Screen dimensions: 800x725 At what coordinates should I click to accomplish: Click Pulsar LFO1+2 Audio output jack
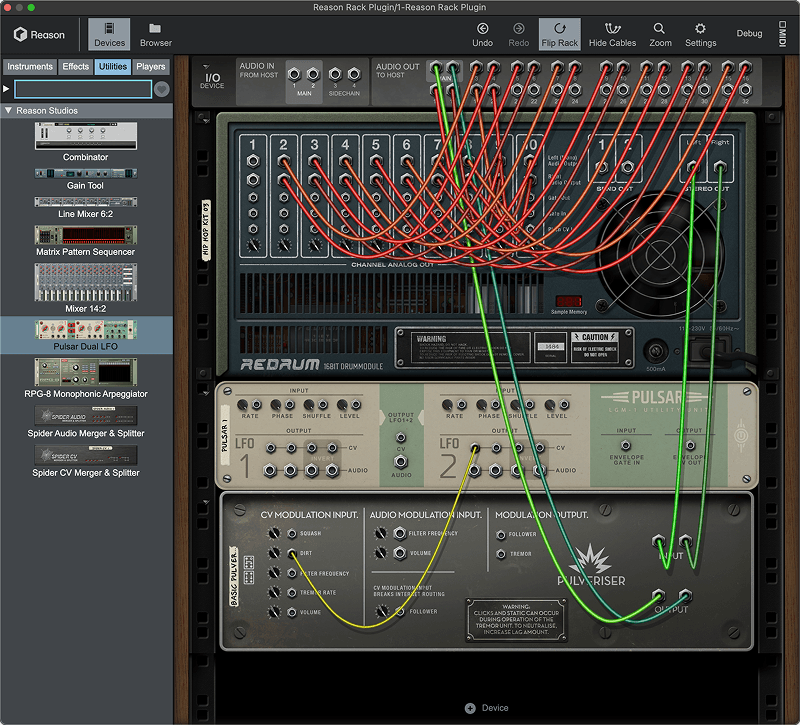(401, 462)
